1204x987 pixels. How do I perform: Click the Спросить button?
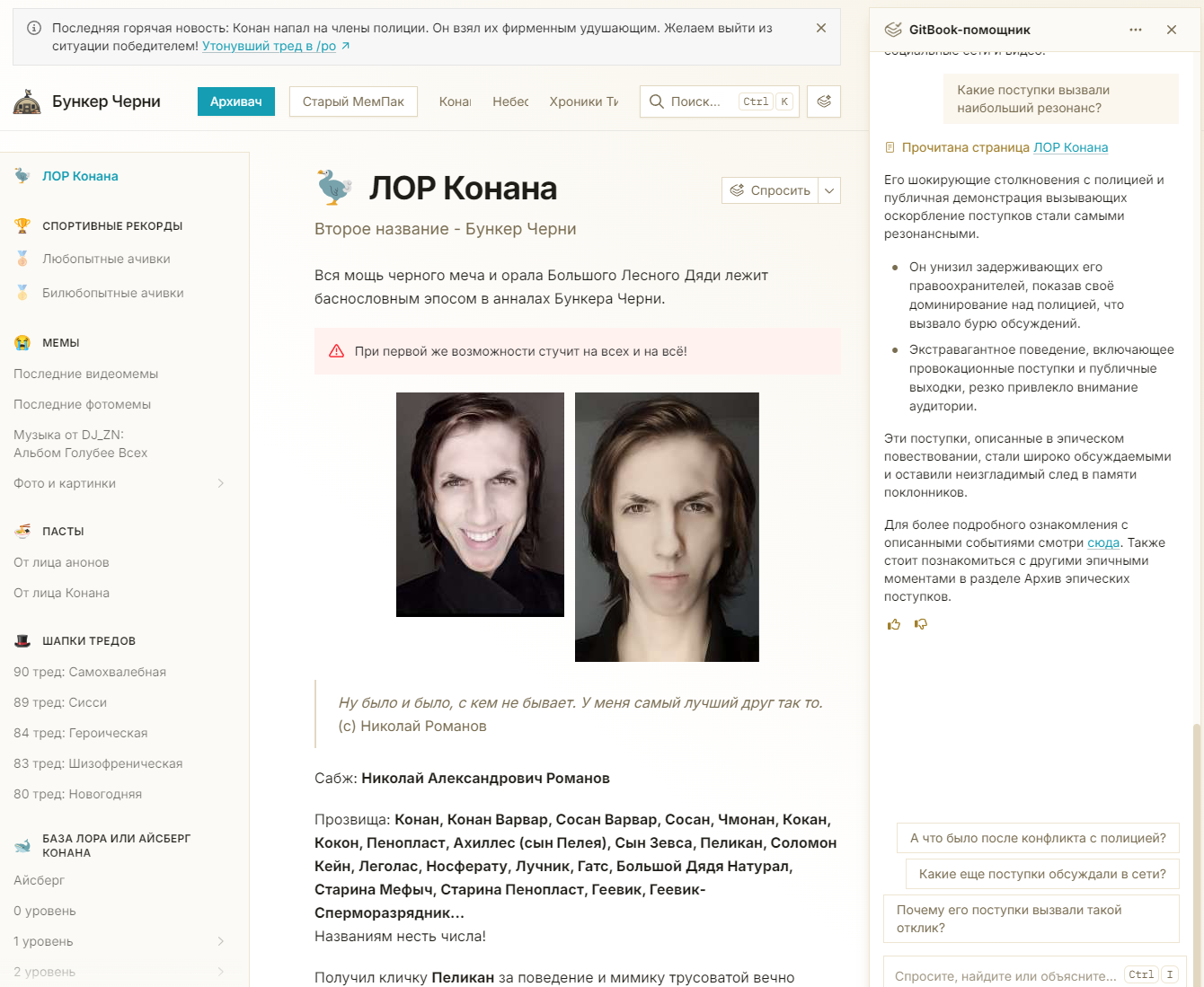tap(770, 190)
